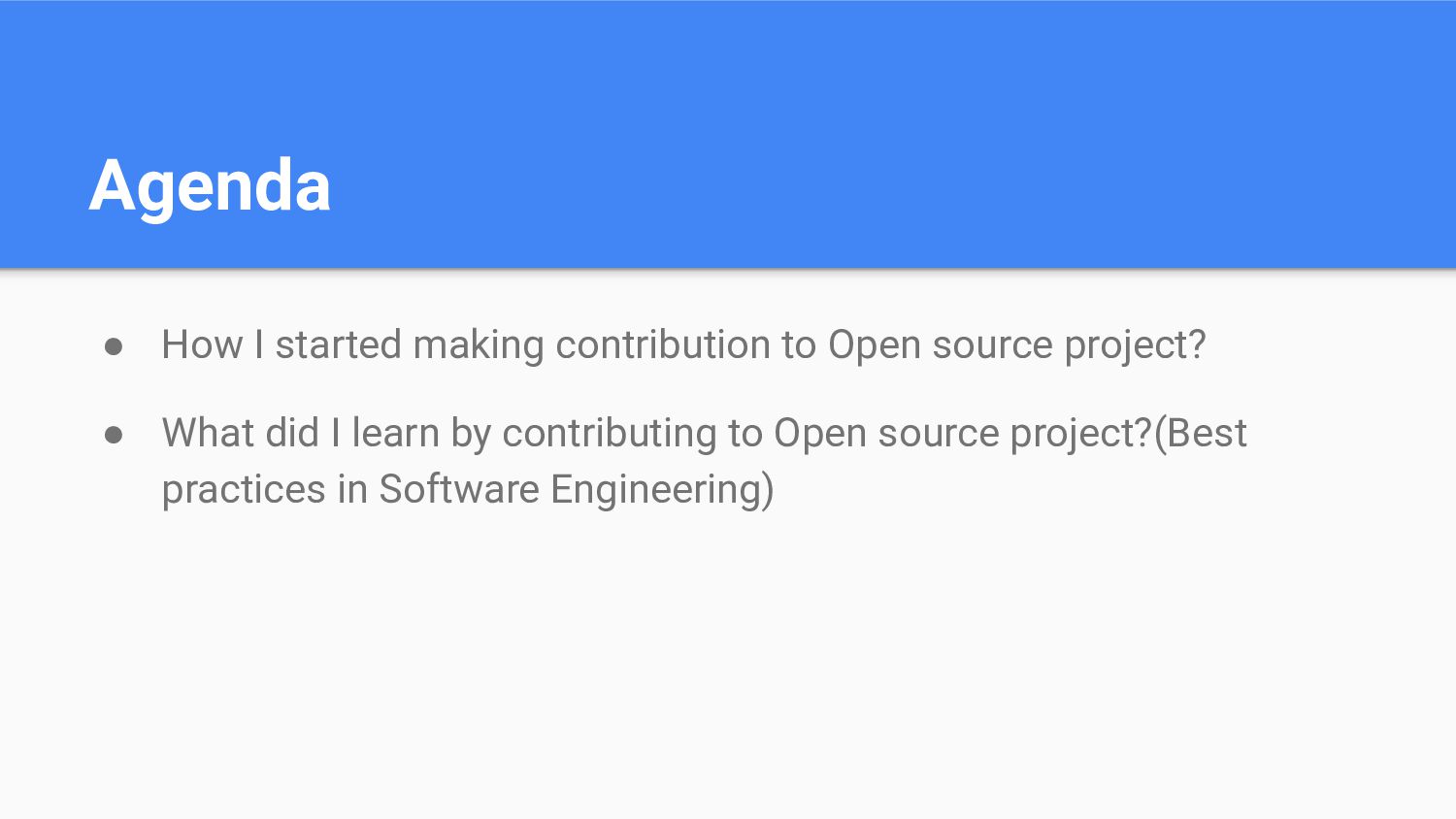Click the second bullet point marker

click(x=114, y=435)
